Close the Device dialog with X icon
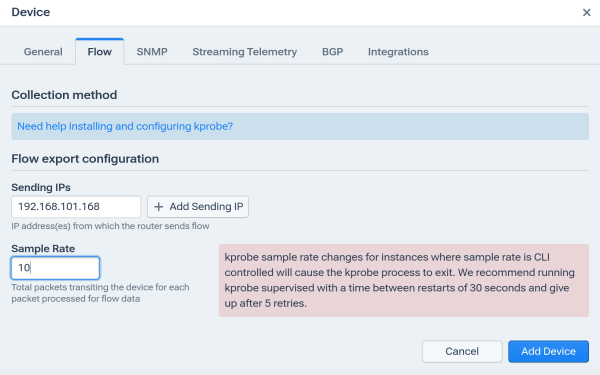600x375 pixels. click(x=586, y=13)
